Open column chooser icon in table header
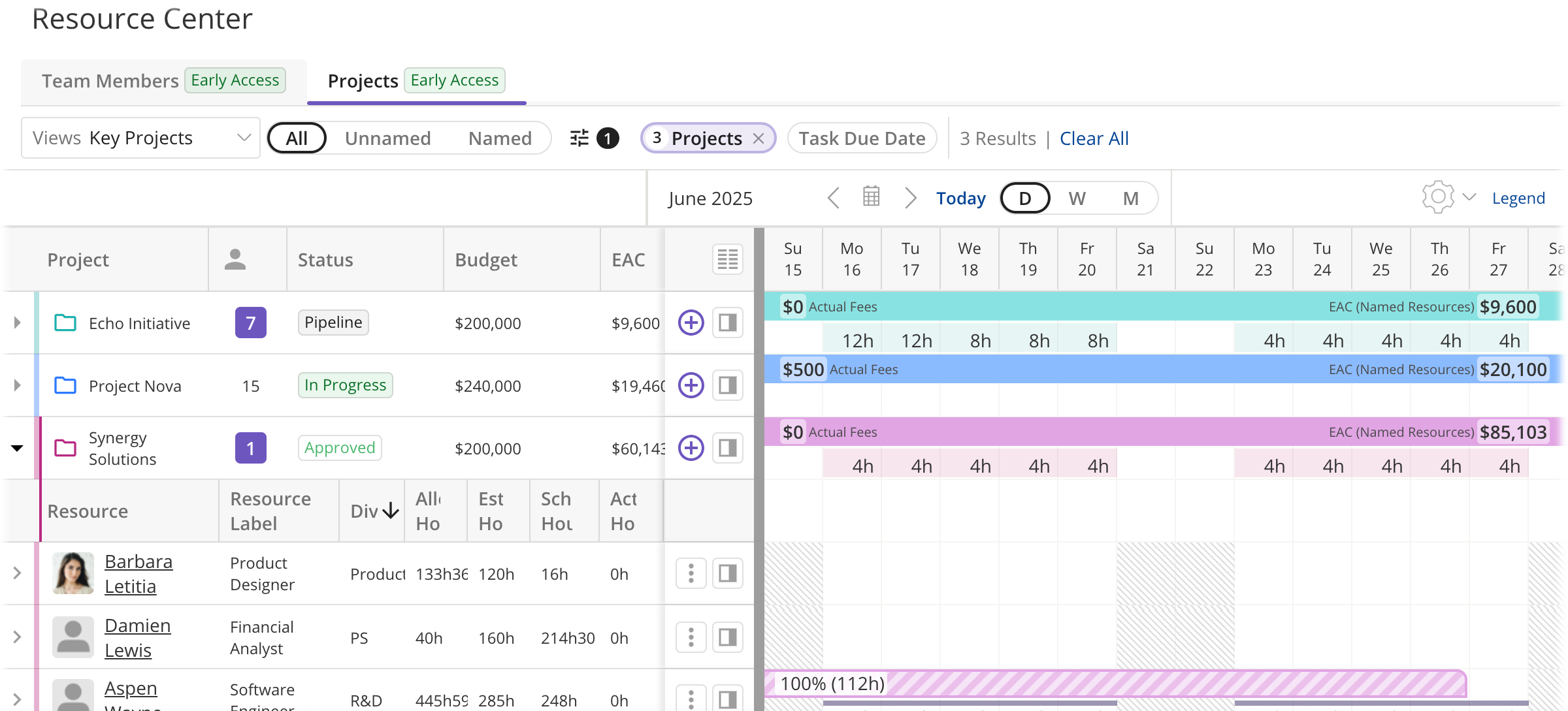Screen dimensions: 1568x711 [x=727, y=259]
